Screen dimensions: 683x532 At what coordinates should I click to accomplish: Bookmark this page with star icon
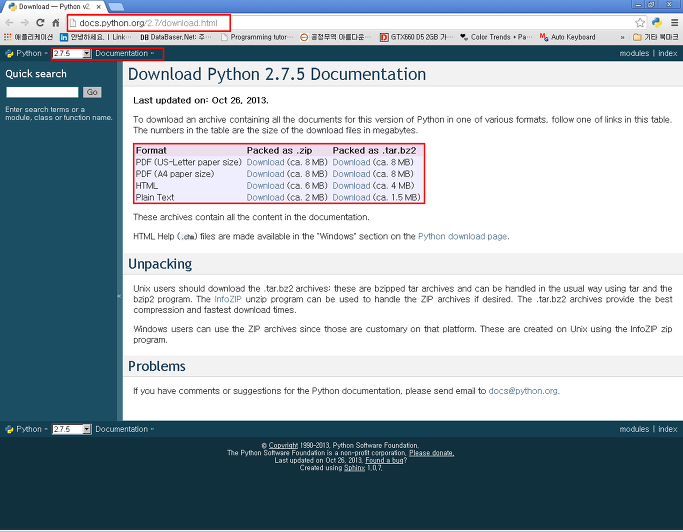pyautogui.click(x=639, y=23)
